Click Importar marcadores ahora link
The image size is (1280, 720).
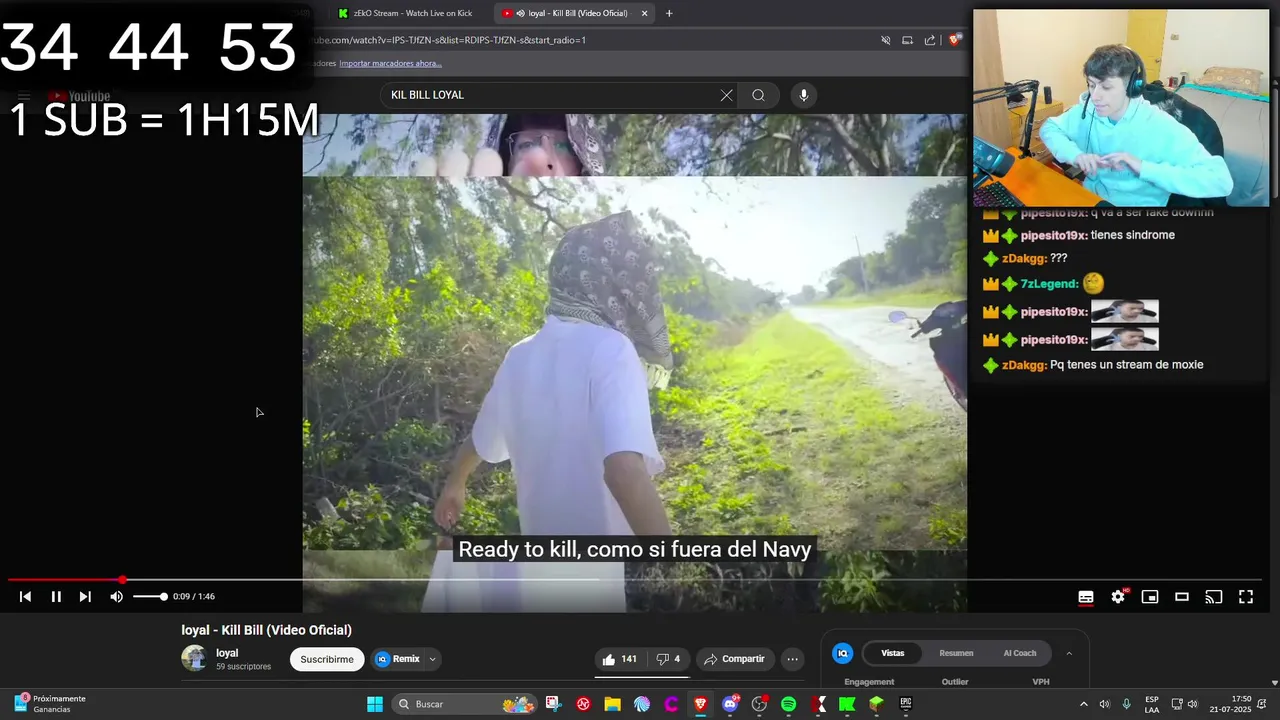point(390,63)
